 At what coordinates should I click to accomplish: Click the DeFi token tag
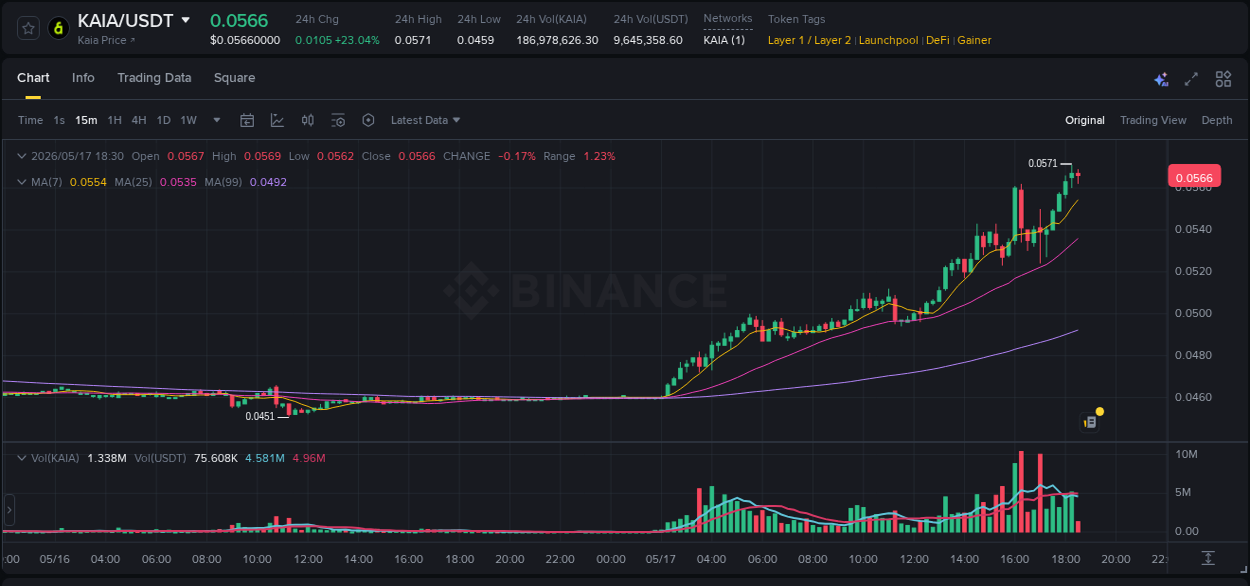tap(937, 40)
